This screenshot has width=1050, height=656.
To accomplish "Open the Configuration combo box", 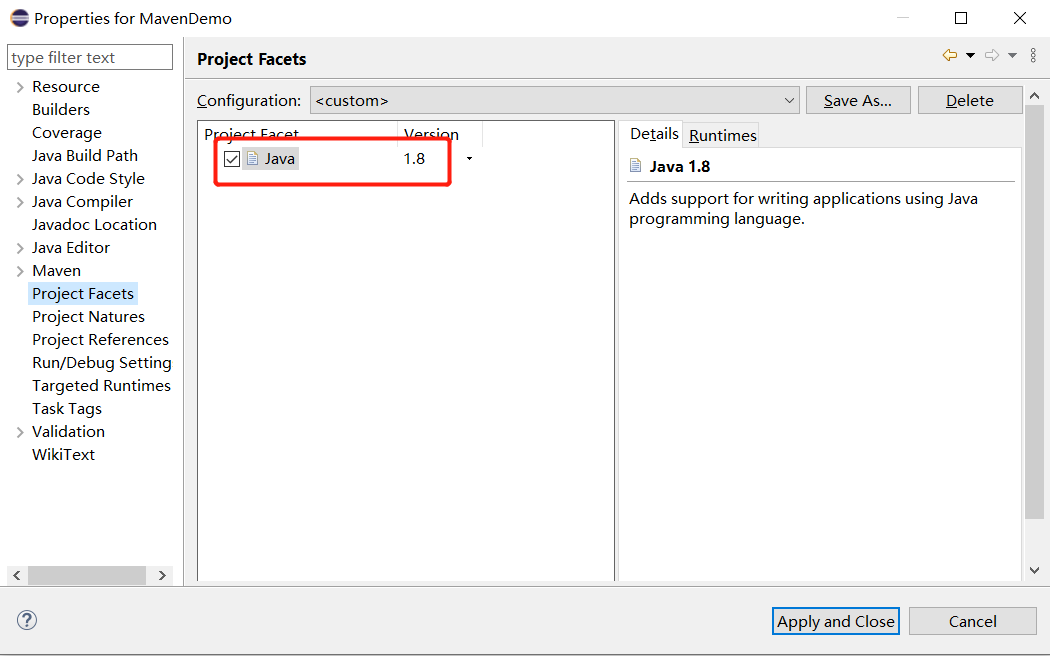I will pos(789,100).
